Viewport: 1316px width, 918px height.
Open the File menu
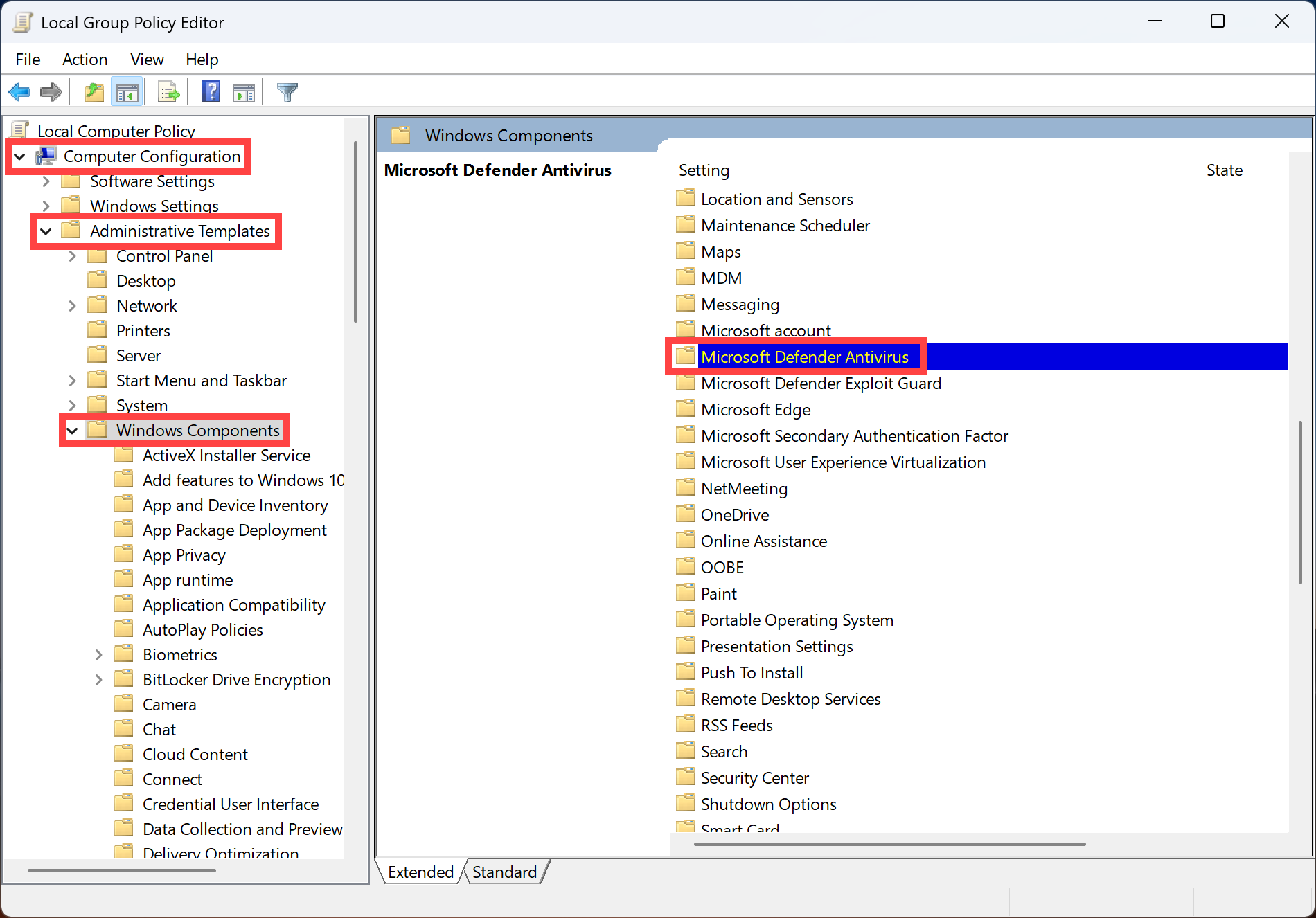pos(28,60)
